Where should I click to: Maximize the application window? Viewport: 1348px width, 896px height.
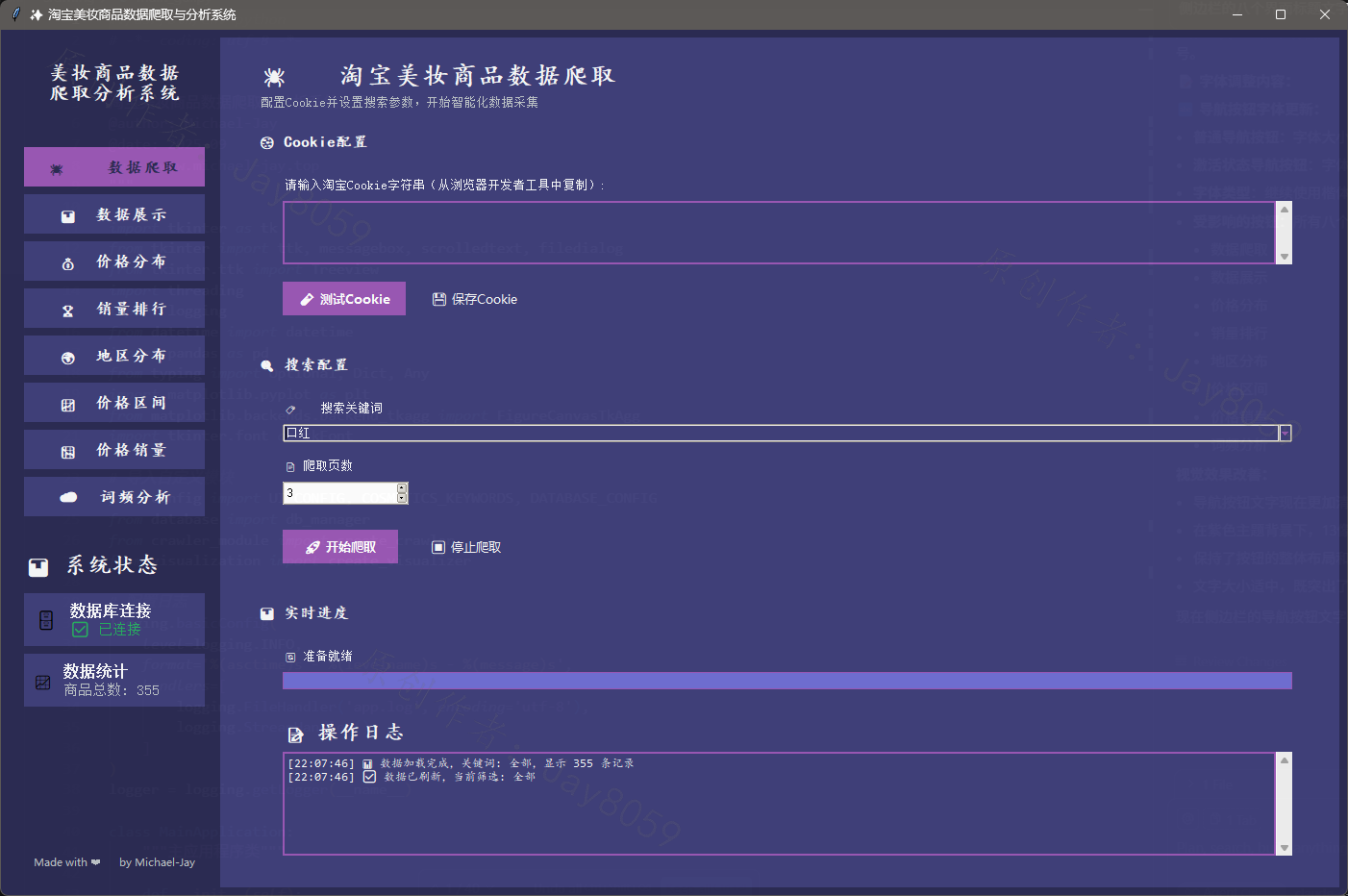pyautogui.click(x=1281, y=14)
